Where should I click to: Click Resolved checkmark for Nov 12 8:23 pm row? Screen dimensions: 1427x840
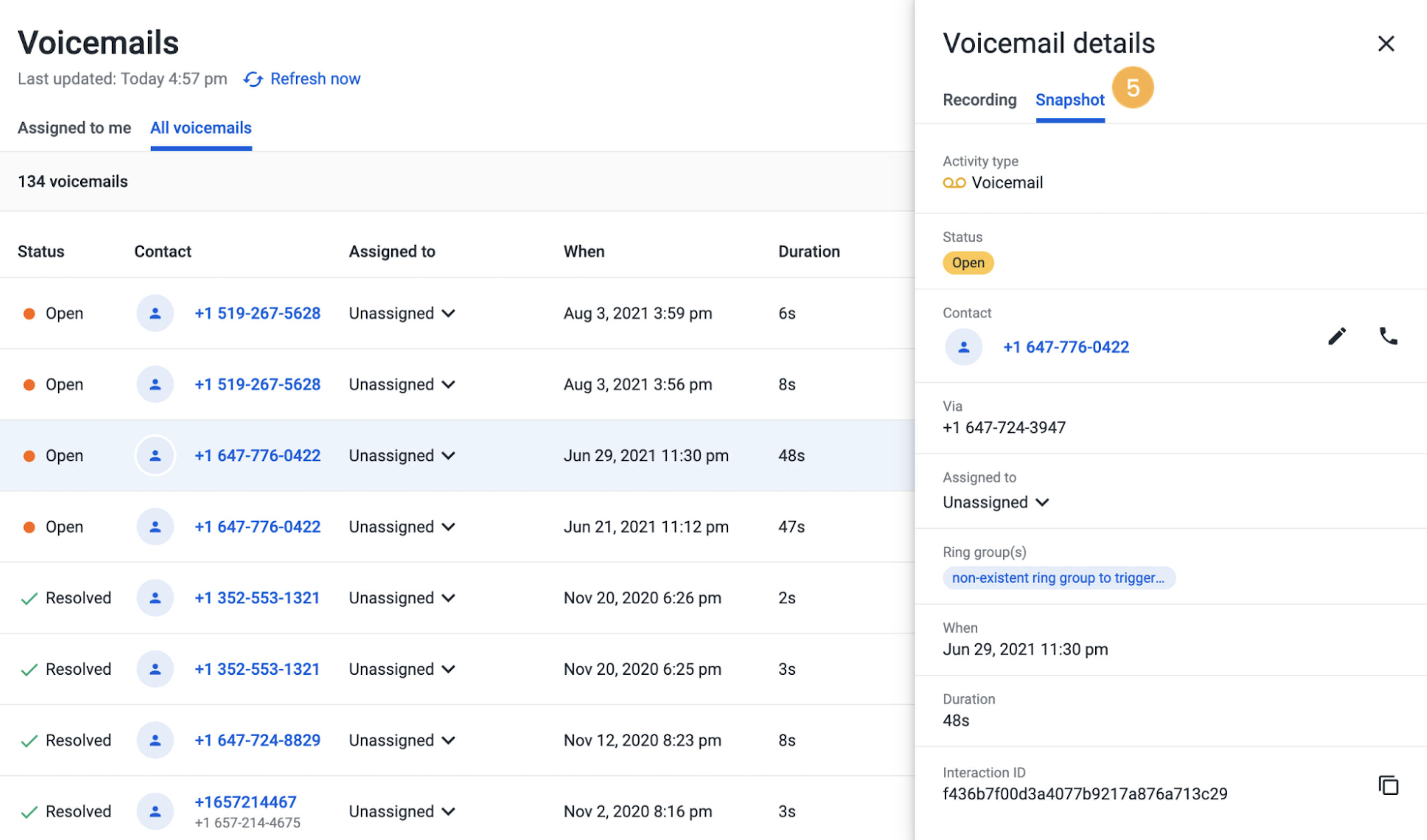29,741
